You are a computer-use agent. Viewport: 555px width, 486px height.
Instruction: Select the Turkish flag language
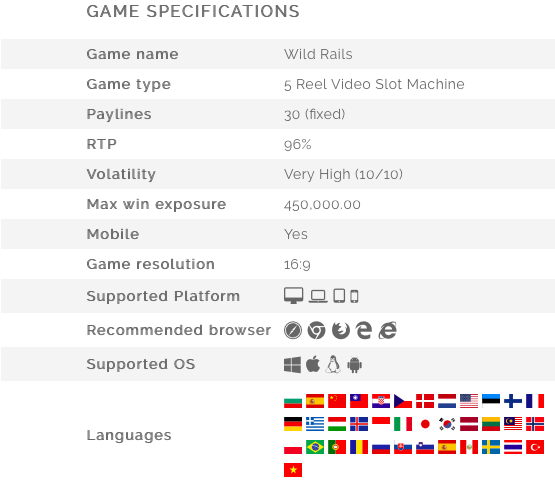coord(535,447)
